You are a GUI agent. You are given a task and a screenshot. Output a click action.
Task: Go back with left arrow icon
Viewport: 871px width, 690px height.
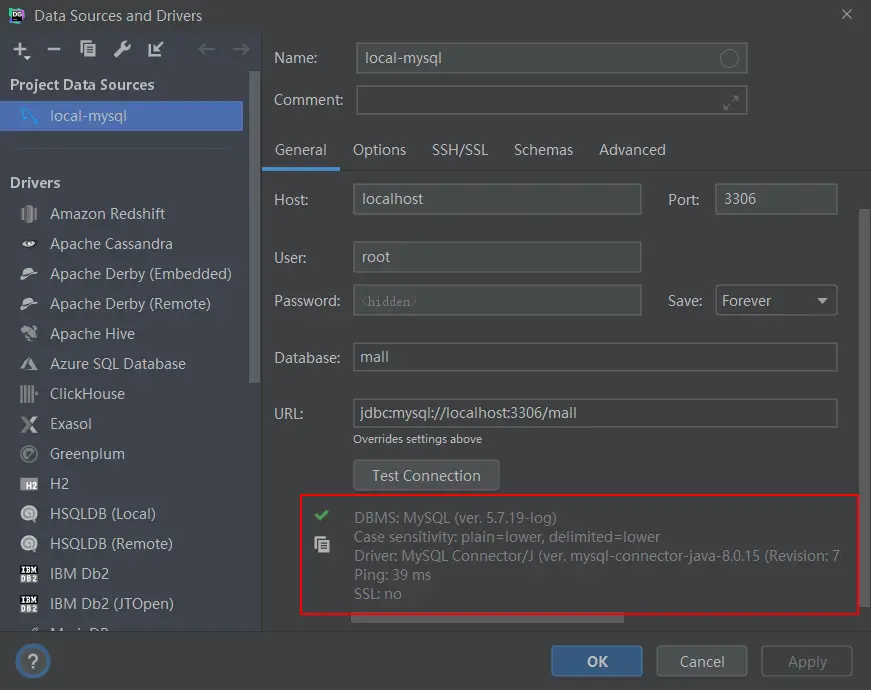coord(207,49)
